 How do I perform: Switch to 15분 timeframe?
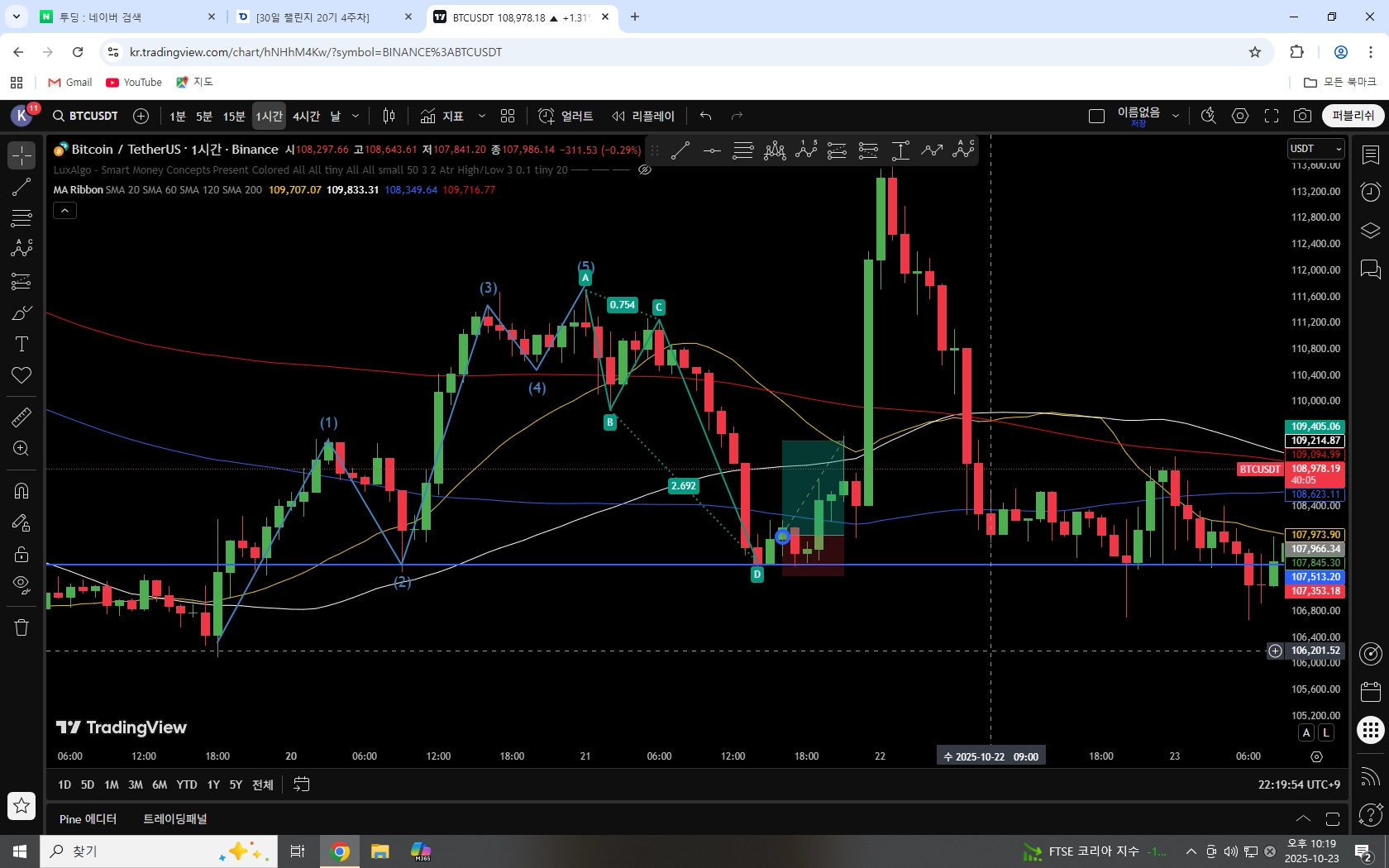[x=234, y=116]
